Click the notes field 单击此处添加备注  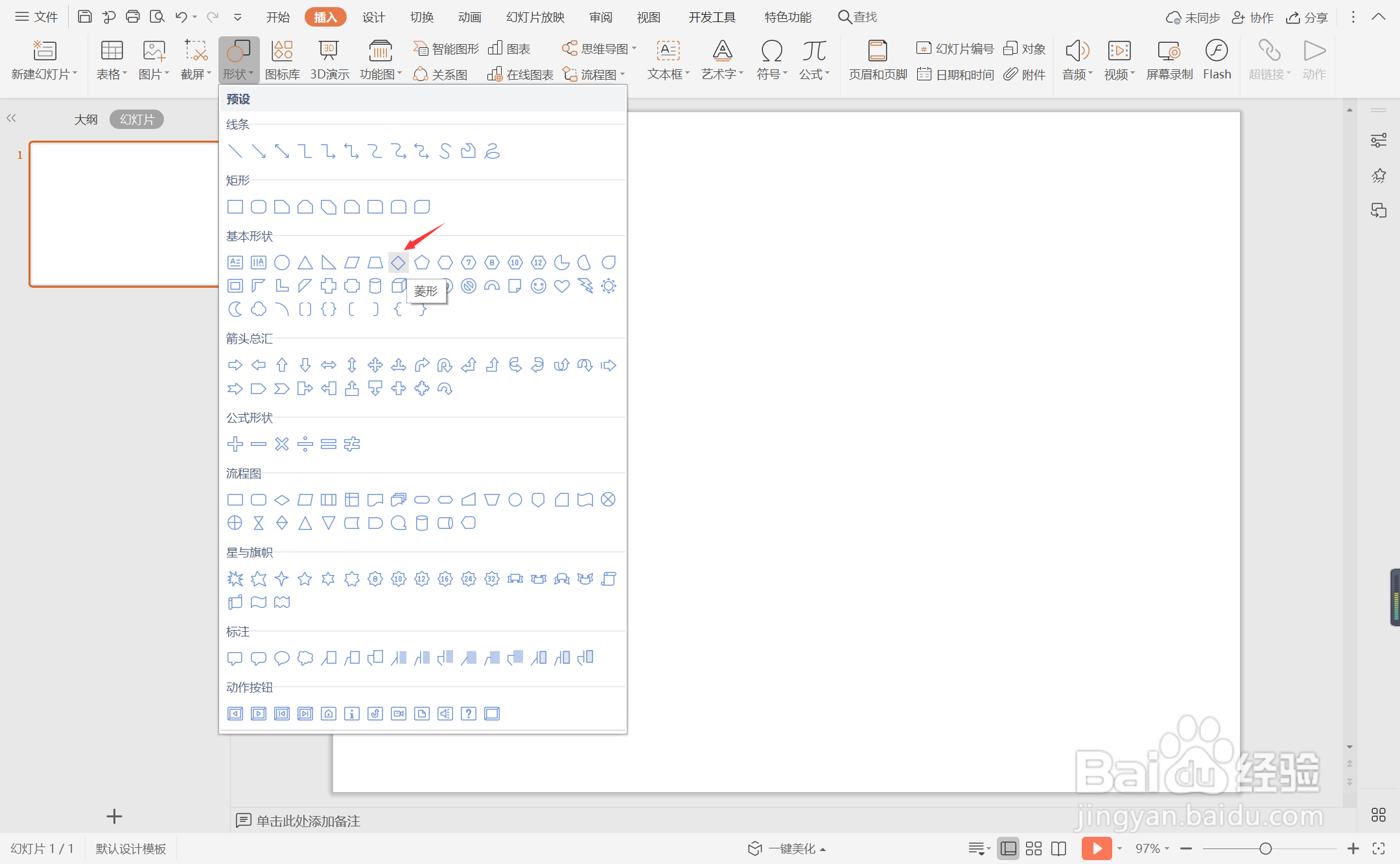pyautogui.click(x=309, y=821)
